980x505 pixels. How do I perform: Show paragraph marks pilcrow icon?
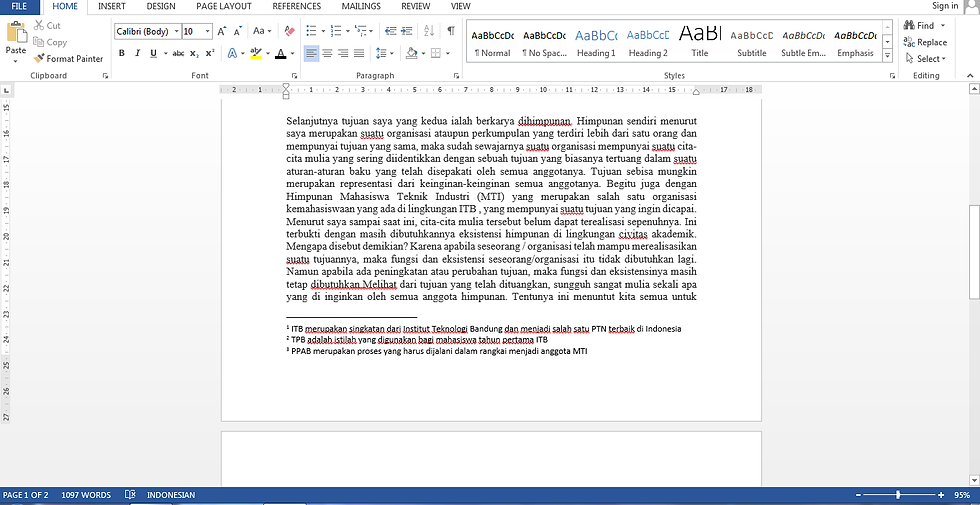pos(451,31)
